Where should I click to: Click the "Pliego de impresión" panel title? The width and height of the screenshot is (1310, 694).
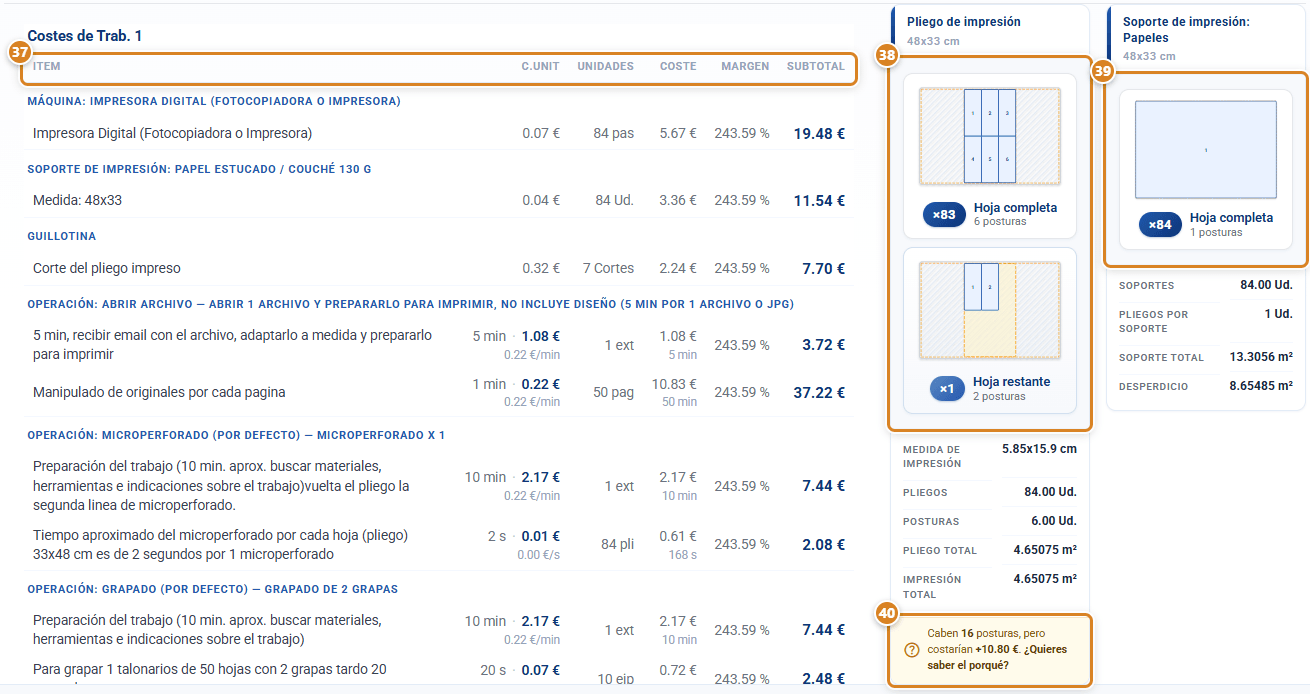pos(964,21)
